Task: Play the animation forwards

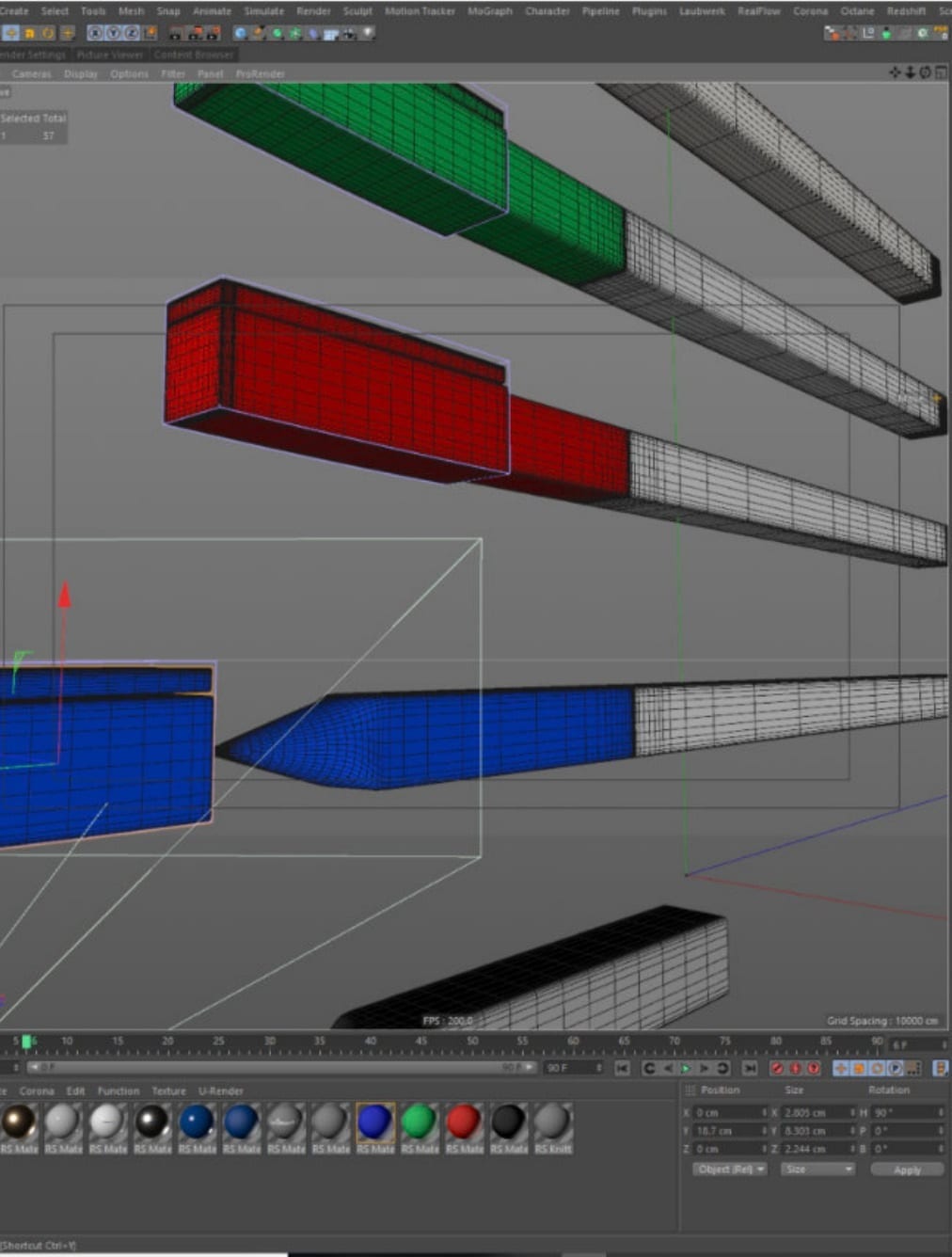Action: (686, 1068)
